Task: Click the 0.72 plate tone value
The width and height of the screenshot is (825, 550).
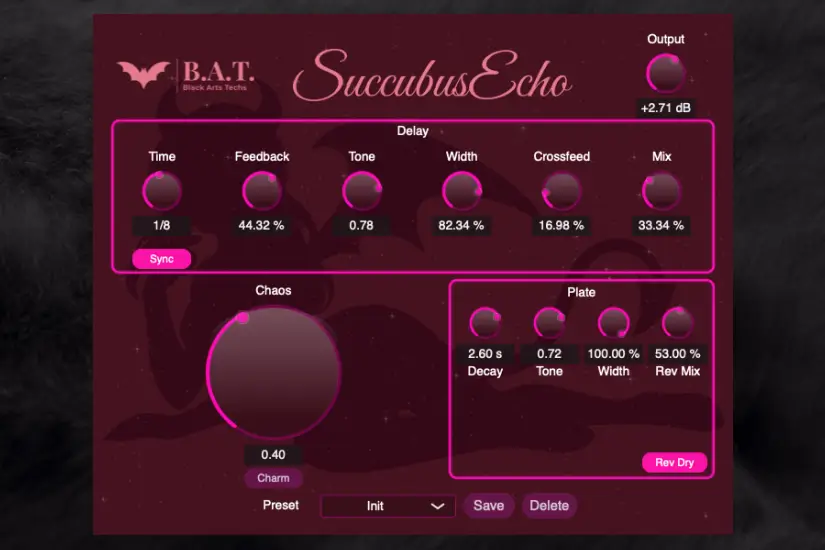Action: [x=549, y=354]
